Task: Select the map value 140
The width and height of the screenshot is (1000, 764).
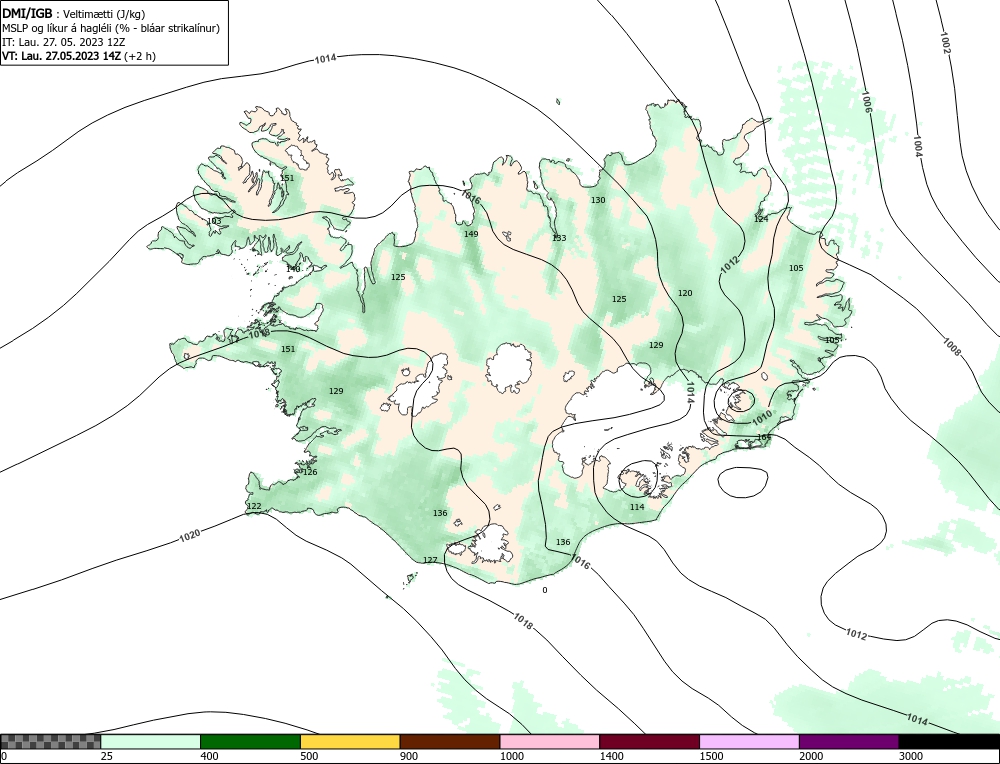Action: (293, 269)
